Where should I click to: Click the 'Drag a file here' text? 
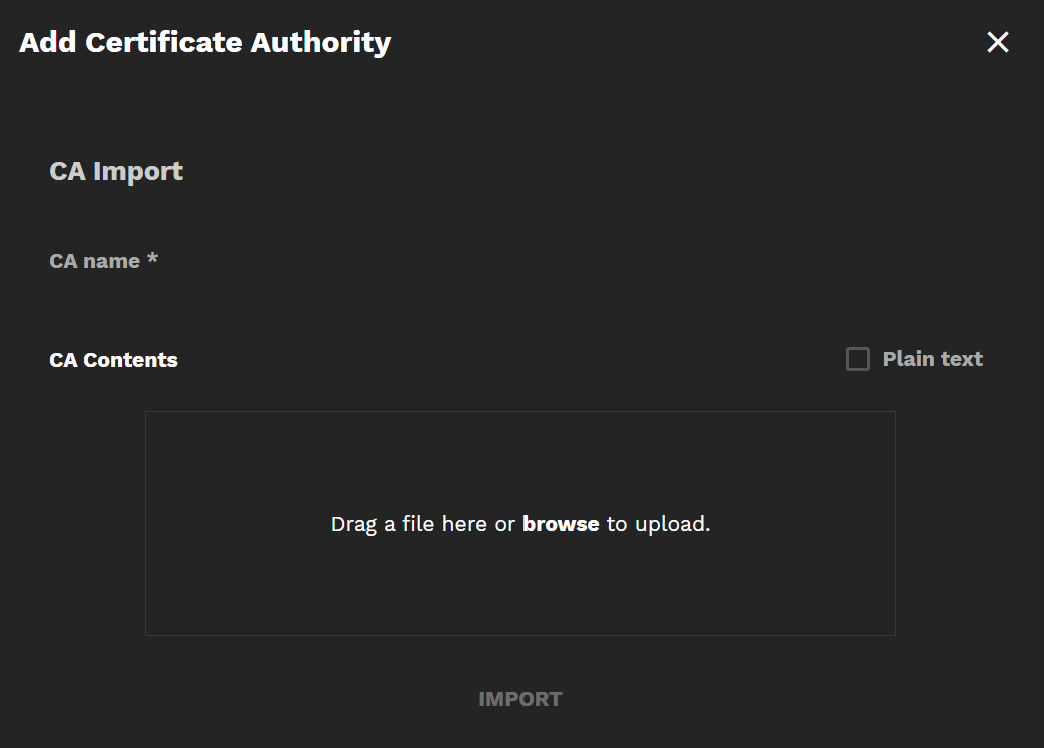(409, 524)
